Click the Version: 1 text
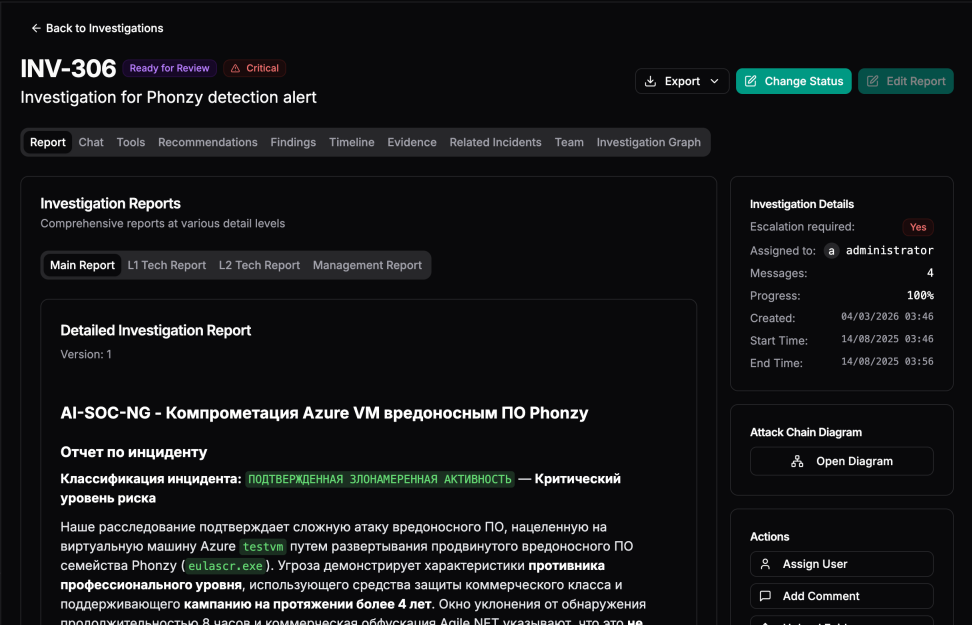972x625 pixels. point(86,354)
